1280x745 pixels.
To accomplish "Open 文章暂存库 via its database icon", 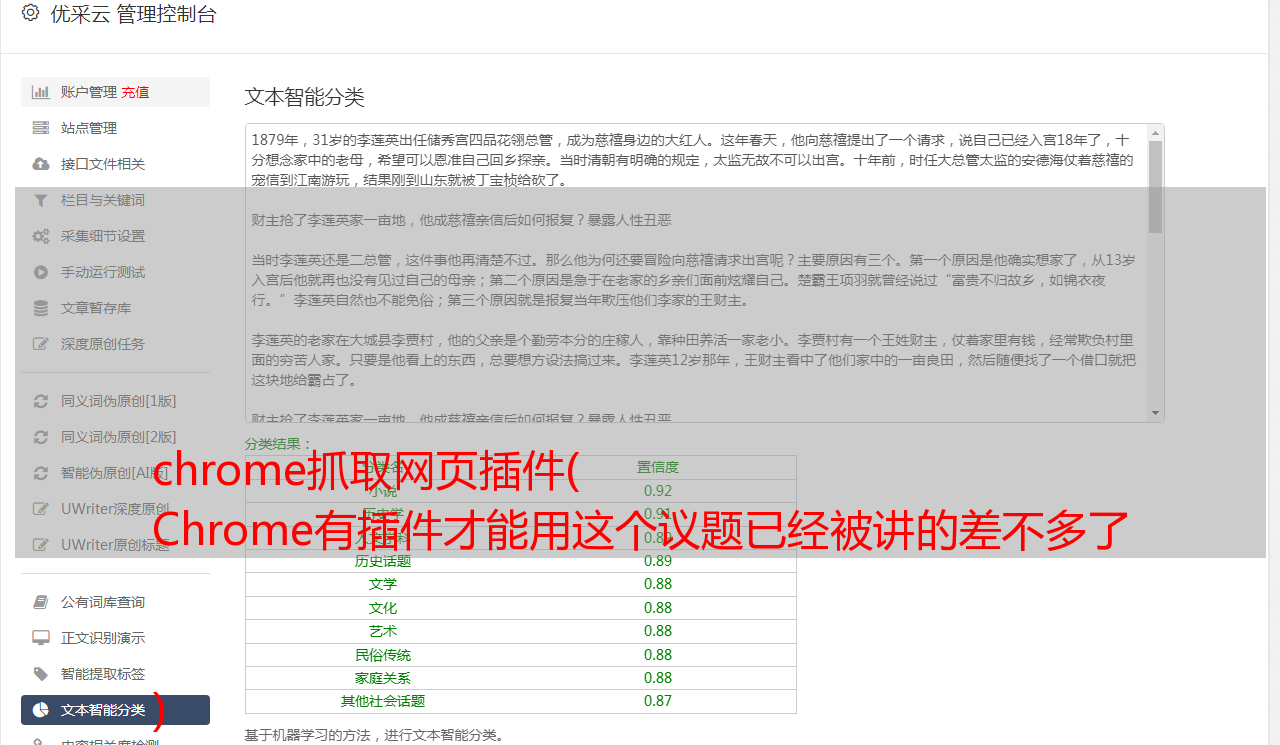I will (x=41, y=308).
